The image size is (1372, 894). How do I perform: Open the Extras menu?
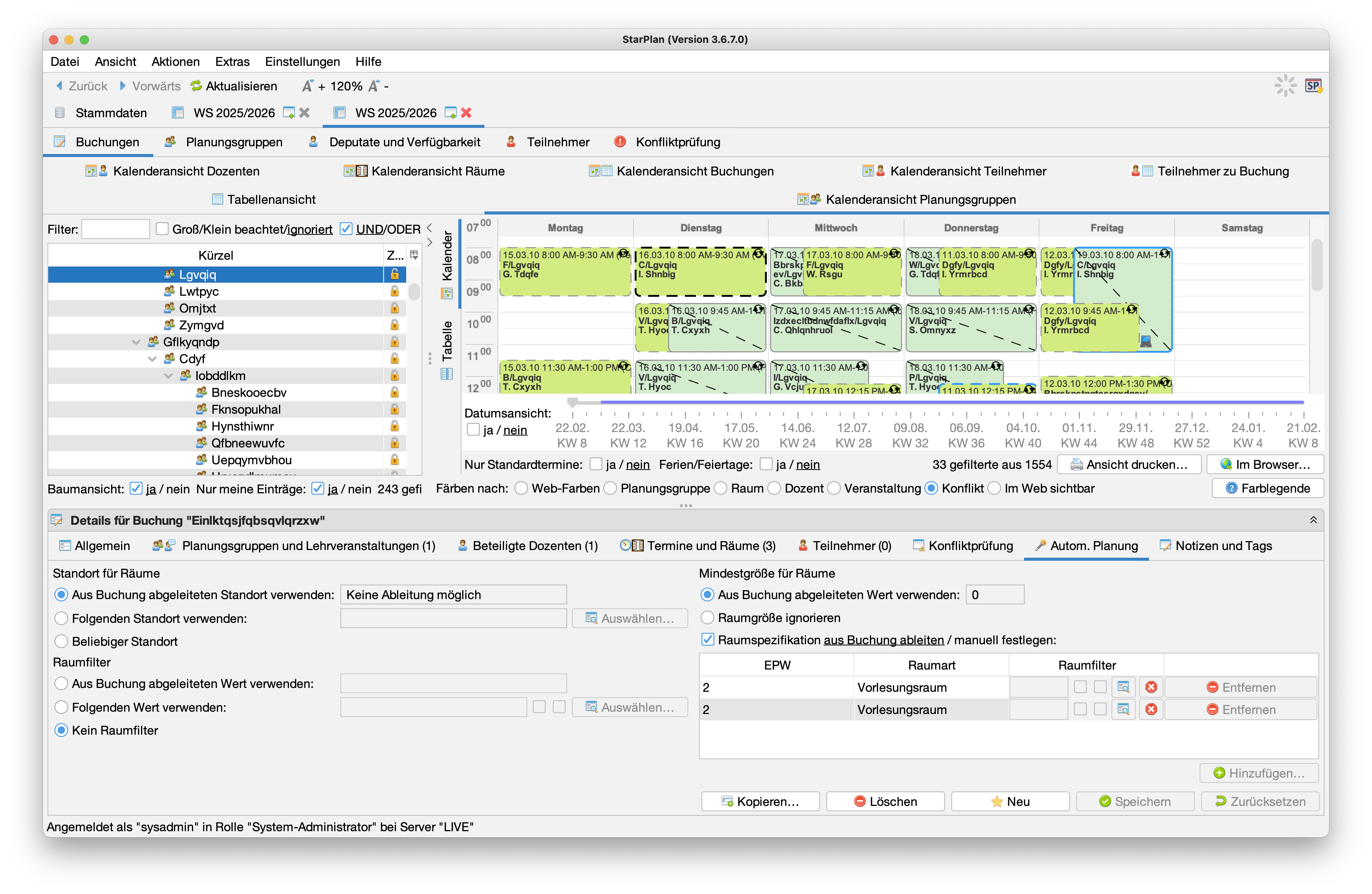pos(232,62)
